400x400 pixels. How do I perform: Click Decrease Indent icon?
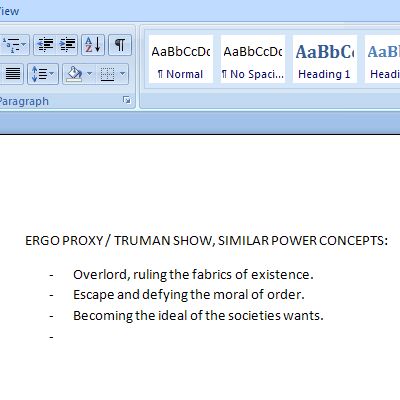pyautogui.click(x=45, y=45)
